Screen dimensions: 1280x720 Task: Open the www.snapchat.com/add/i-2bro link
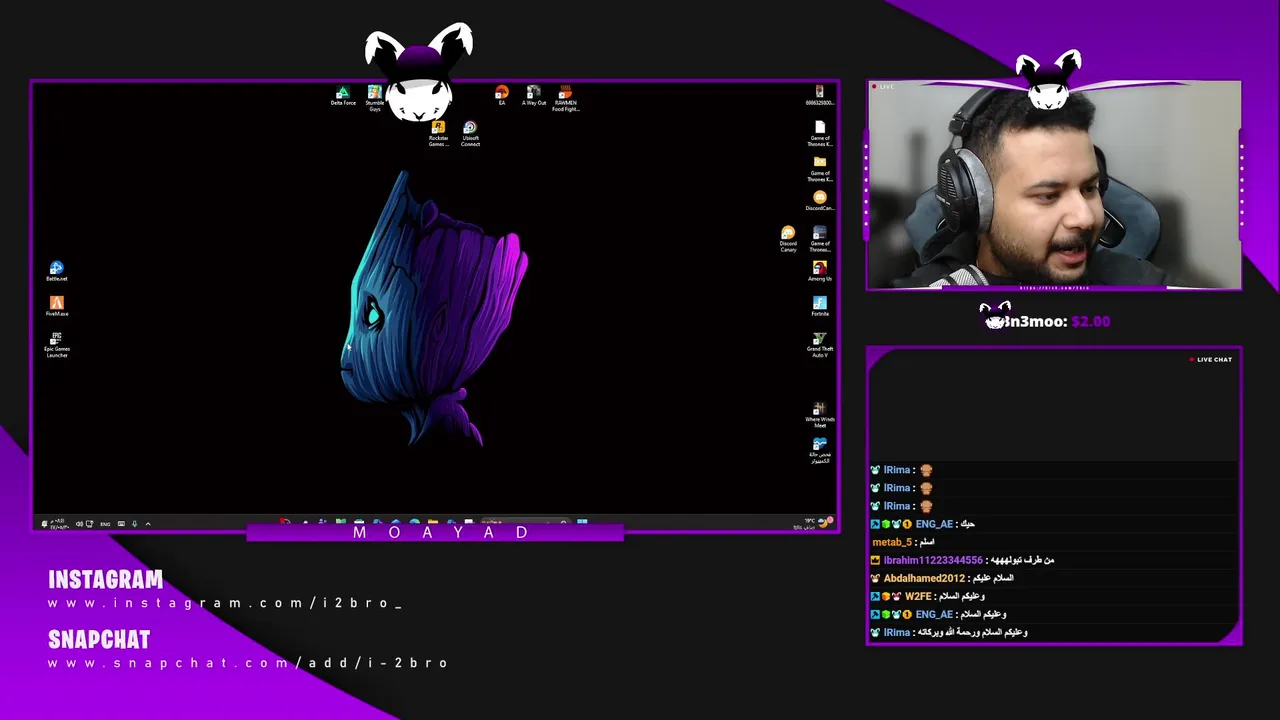[248, 663]
